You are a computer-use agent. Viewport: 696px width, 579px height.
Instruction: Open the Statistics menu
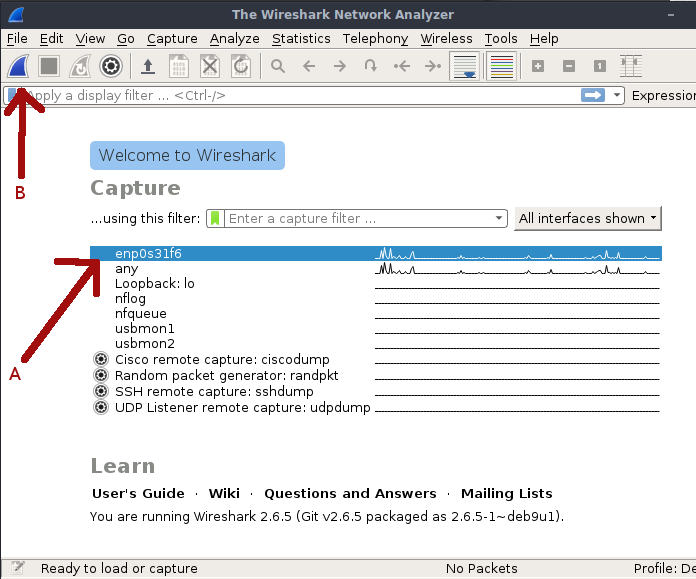pos(301,39)
